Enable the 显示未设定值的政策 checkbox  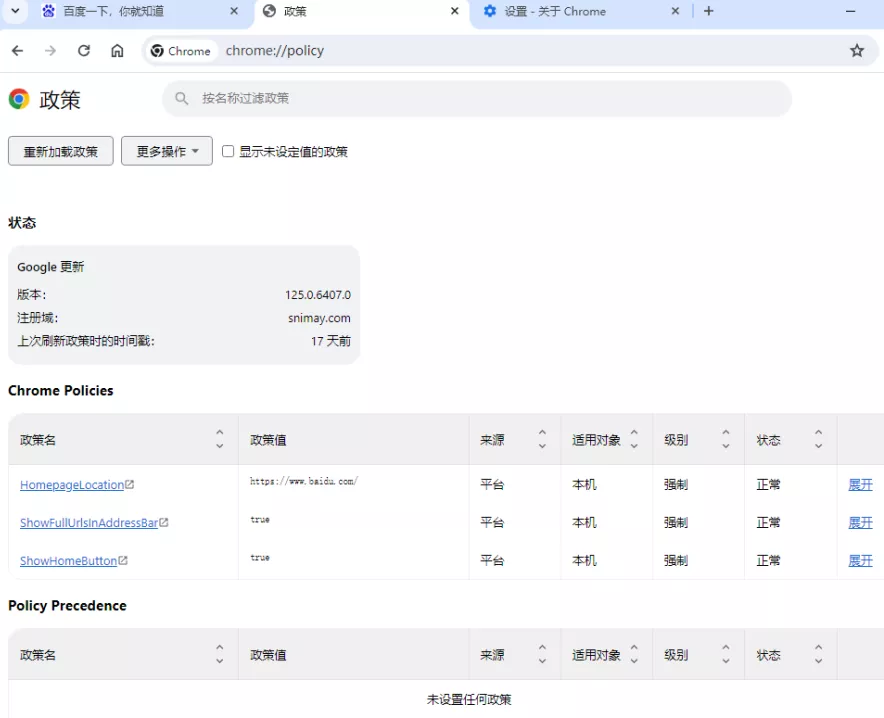pos(228,151)
